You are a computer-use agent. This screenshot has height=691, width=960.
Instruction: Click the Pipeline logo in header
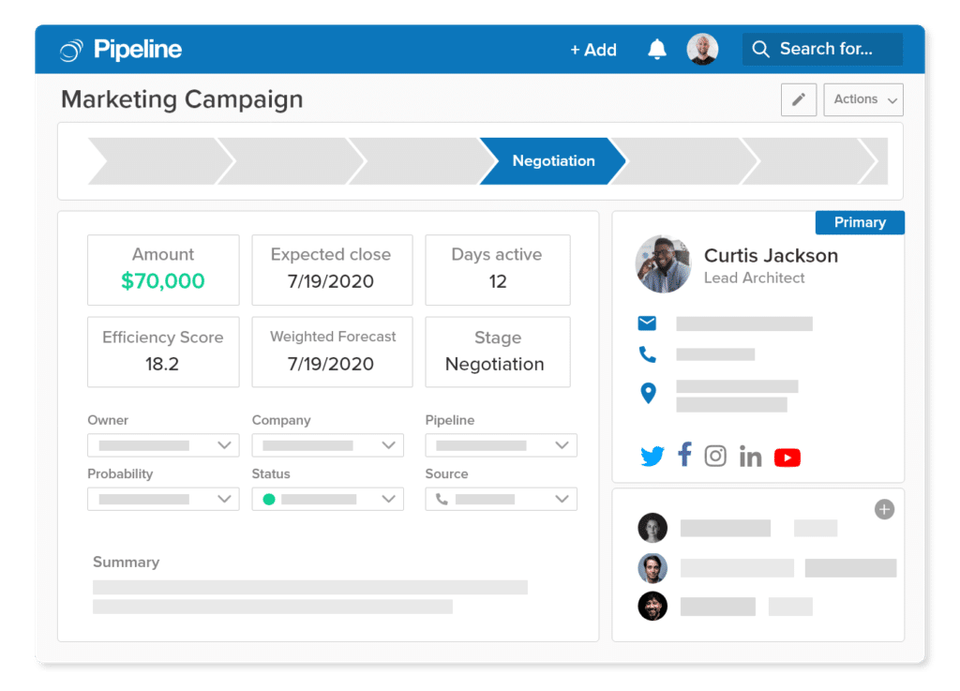click(x=121, y=49)
